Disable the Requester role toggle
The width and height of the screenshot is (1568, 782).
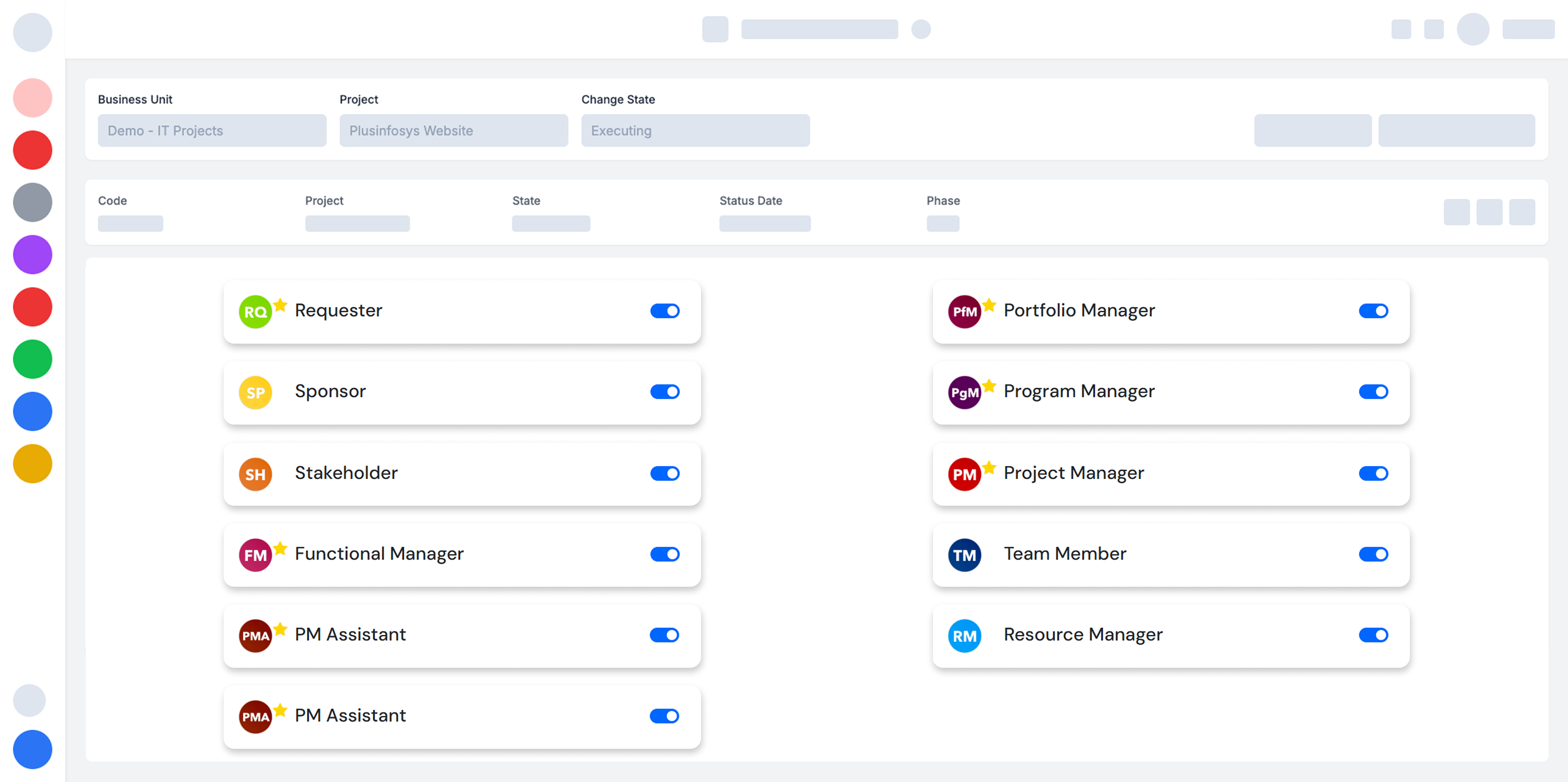(665, 311)
